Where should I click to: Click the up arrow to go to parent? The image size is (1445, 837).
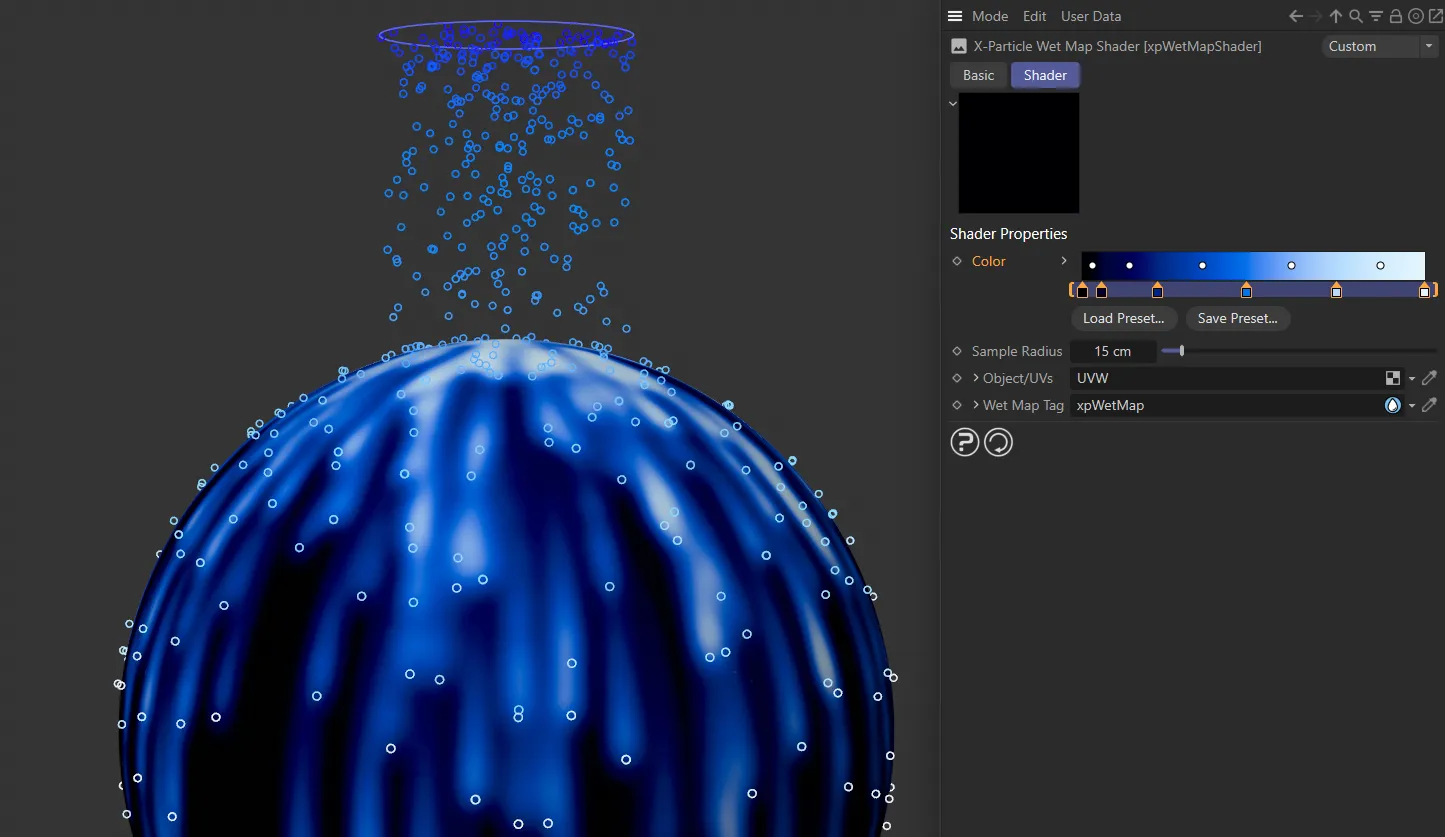point(1335,16)
